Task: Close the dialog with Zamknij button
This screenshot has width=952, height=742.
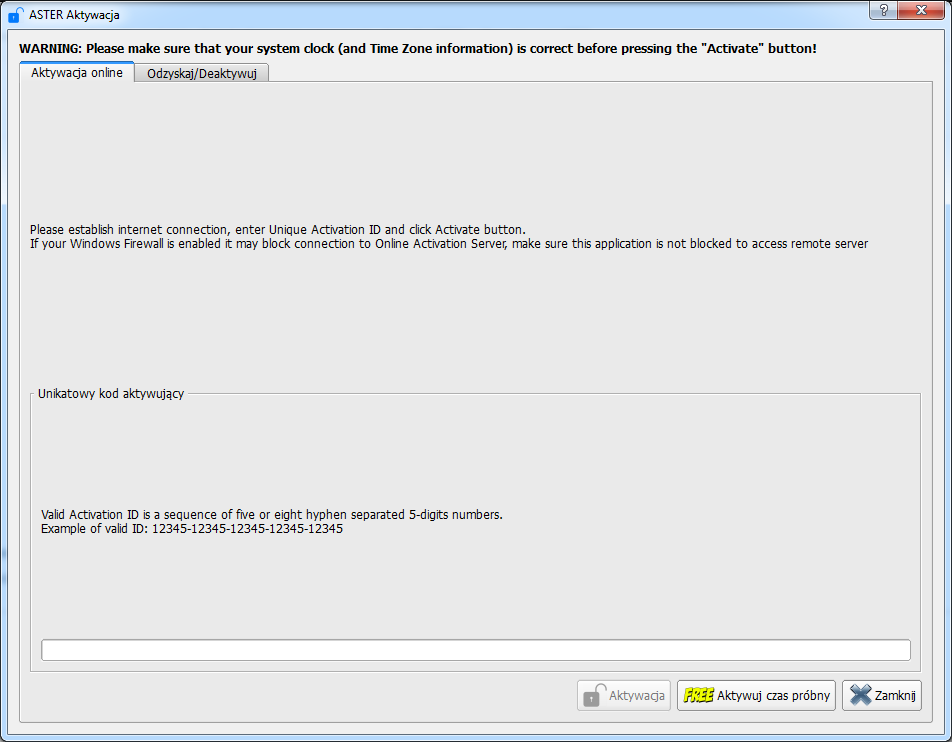Action: (x=882, y=695)
